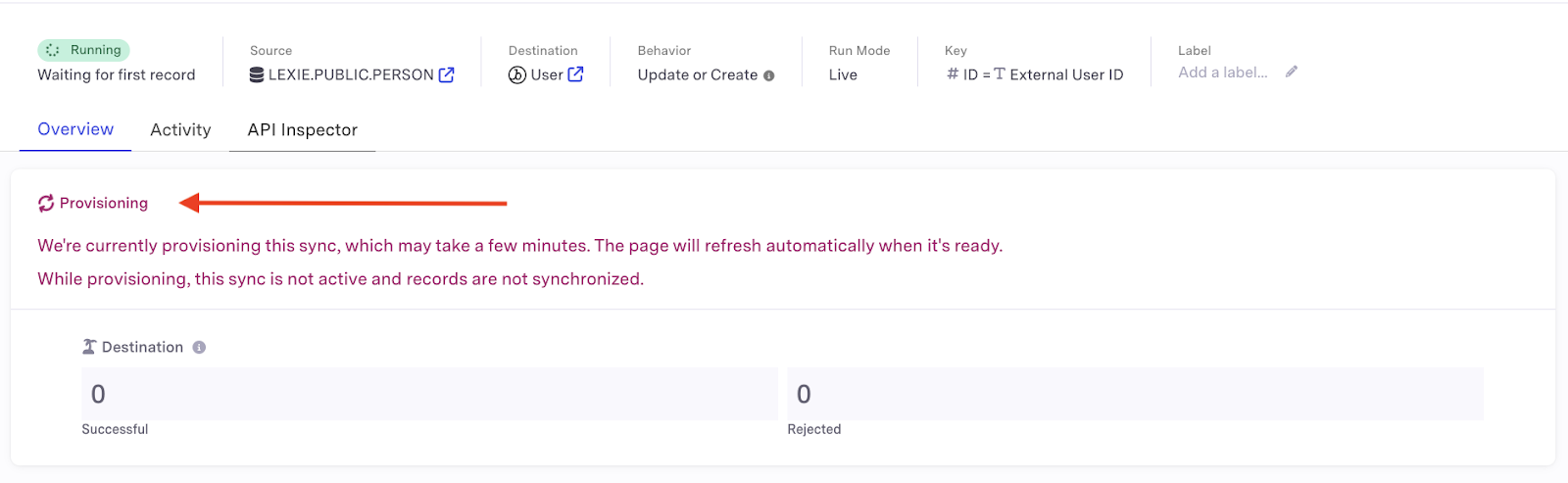The width and height of the screenshot is (1568, 483).
Task: Open the external link icon after LEXIE.PUBLIC.PERSON
Action: (447, 74)
